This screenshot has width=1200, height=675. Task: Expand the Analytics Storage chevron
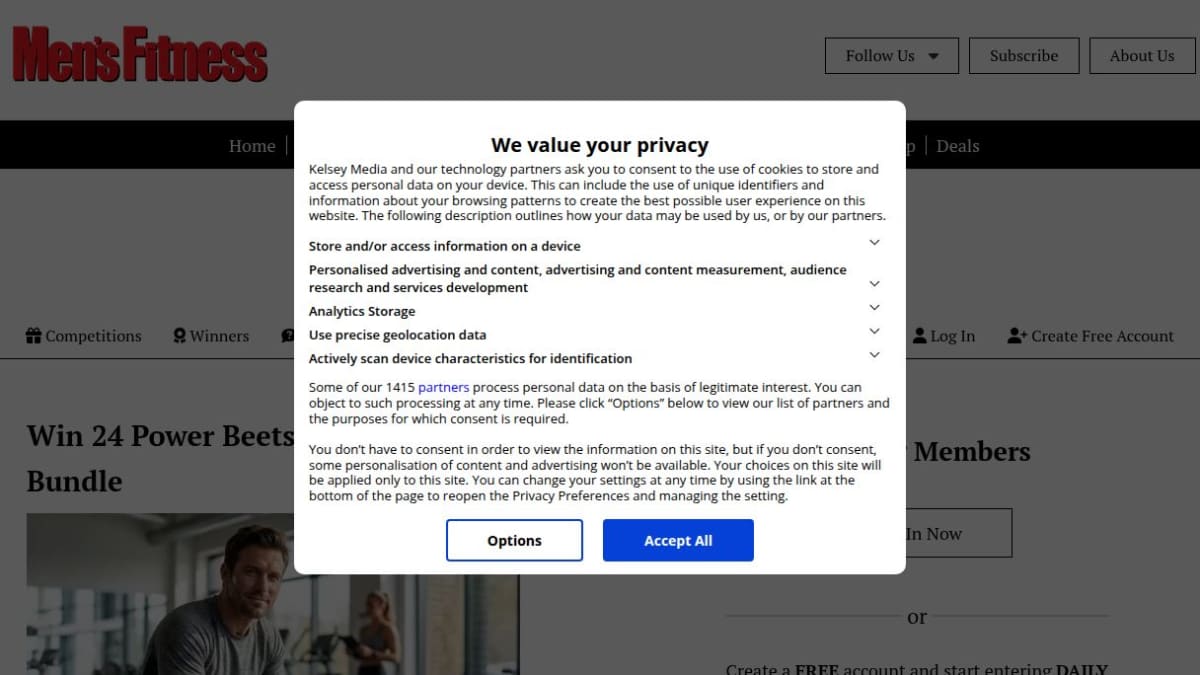pyautogui.click(x=874, y=308)
